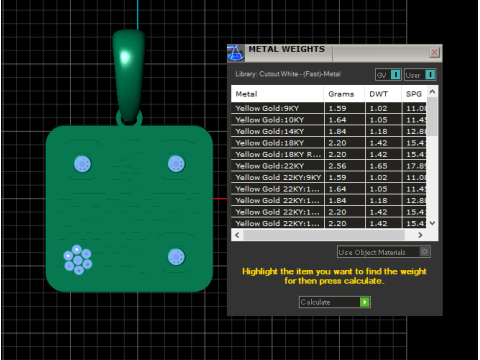Select the bottom-right gem on pendant
The image size is (480, 360).
click(x=176, y=257)
